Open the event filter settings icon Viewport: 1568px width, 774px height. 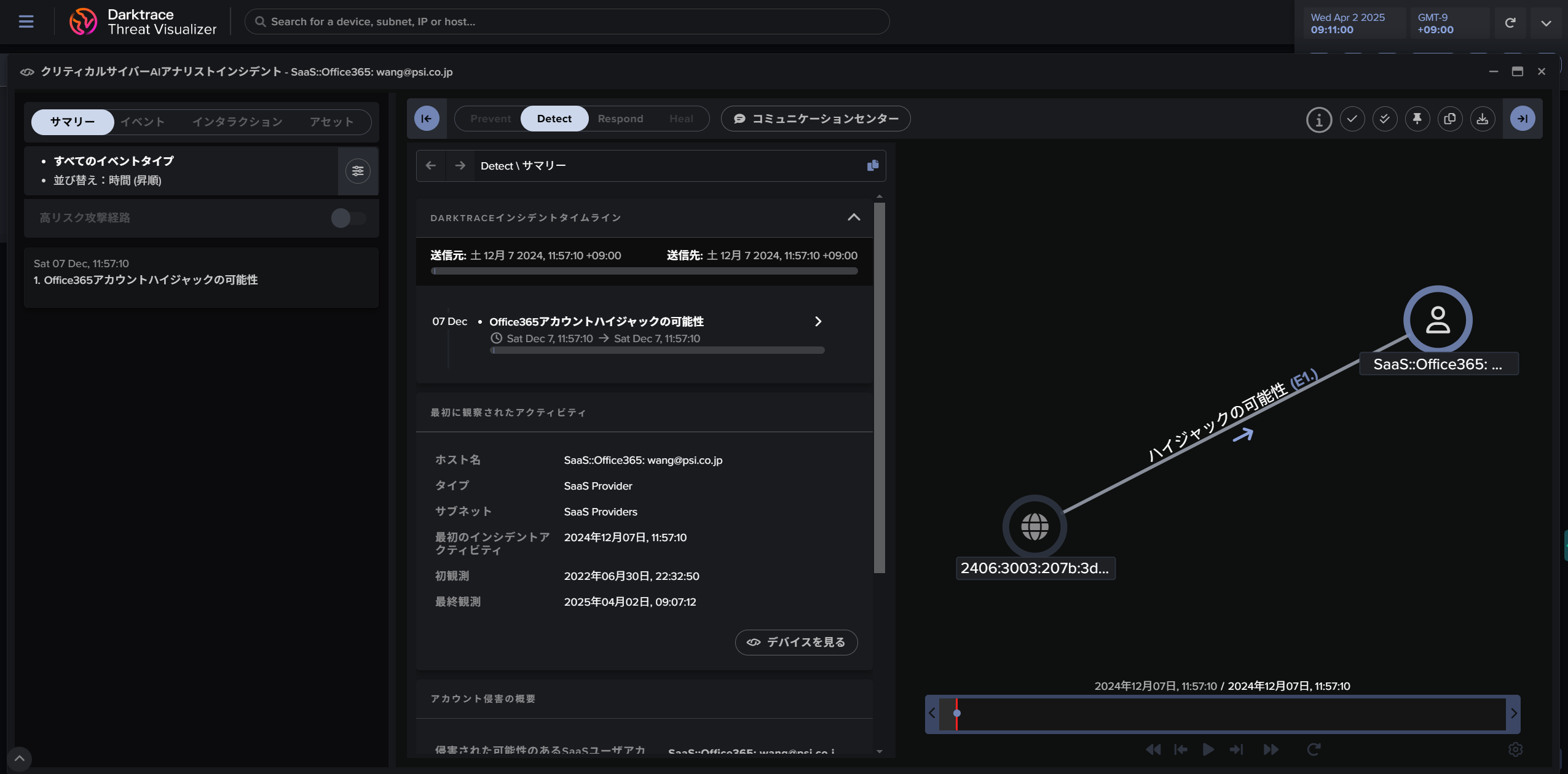358,171
